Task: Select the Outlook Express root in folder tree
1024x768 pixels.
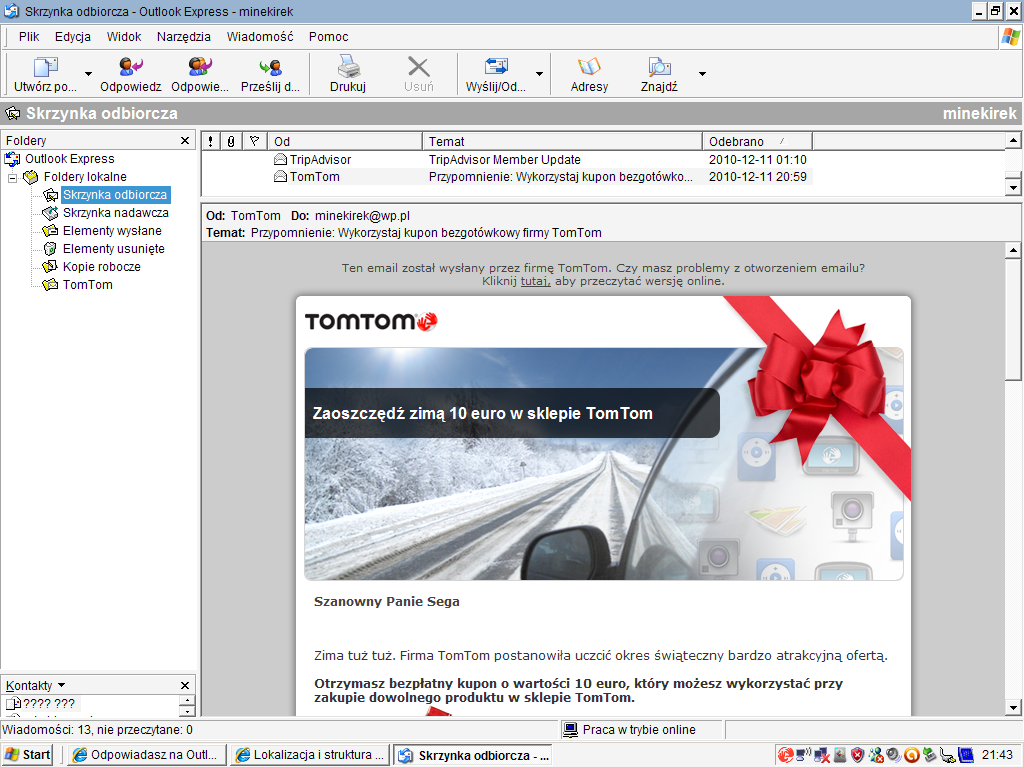Action: tap(69, 159)
